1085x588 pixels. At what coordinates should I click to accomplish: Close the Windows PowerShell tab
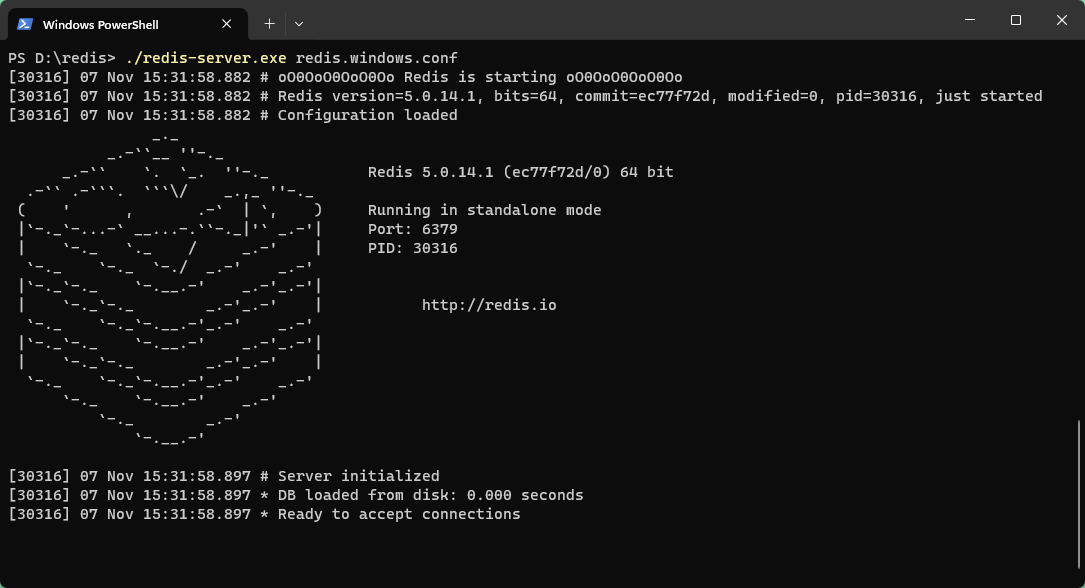click(x=226, y=24)
